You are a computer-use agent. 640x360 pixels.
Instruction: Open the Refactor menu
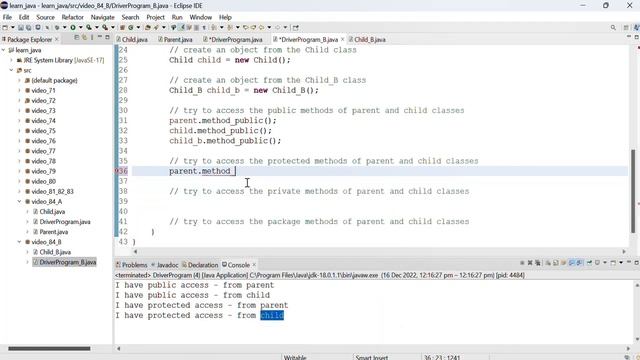coord(73,17)
